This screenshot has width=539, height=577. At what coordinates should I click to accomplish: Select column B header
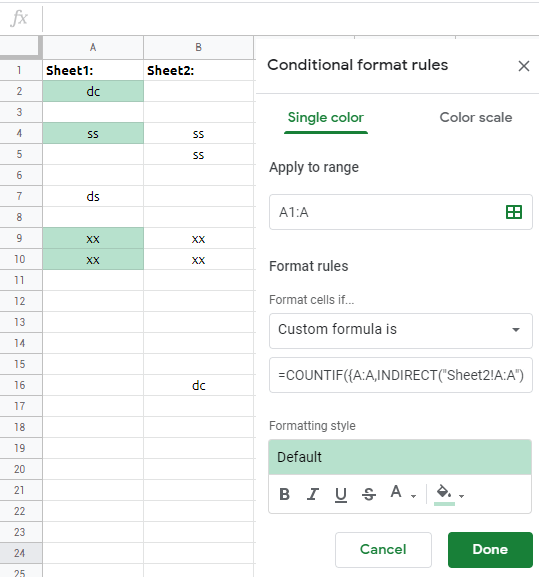198,47
